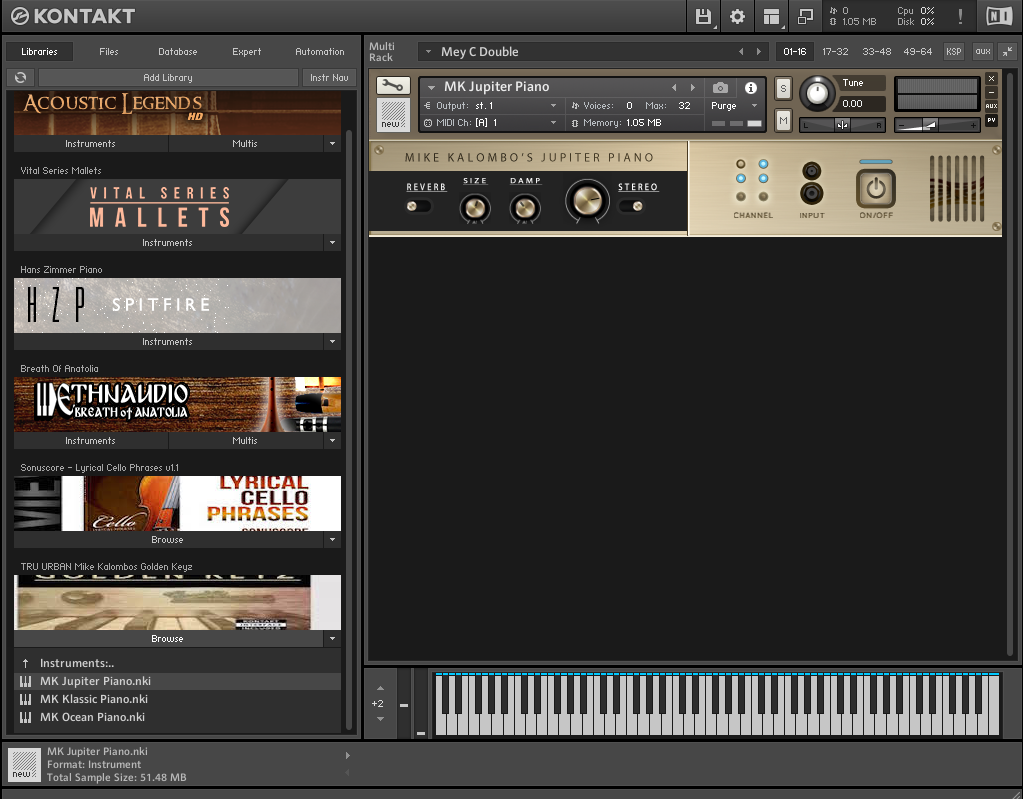Image resolution: width=1023 pixels, height=799 pixels.
Task: Click the SIZE knob
Action: click(x=475, y=208)
